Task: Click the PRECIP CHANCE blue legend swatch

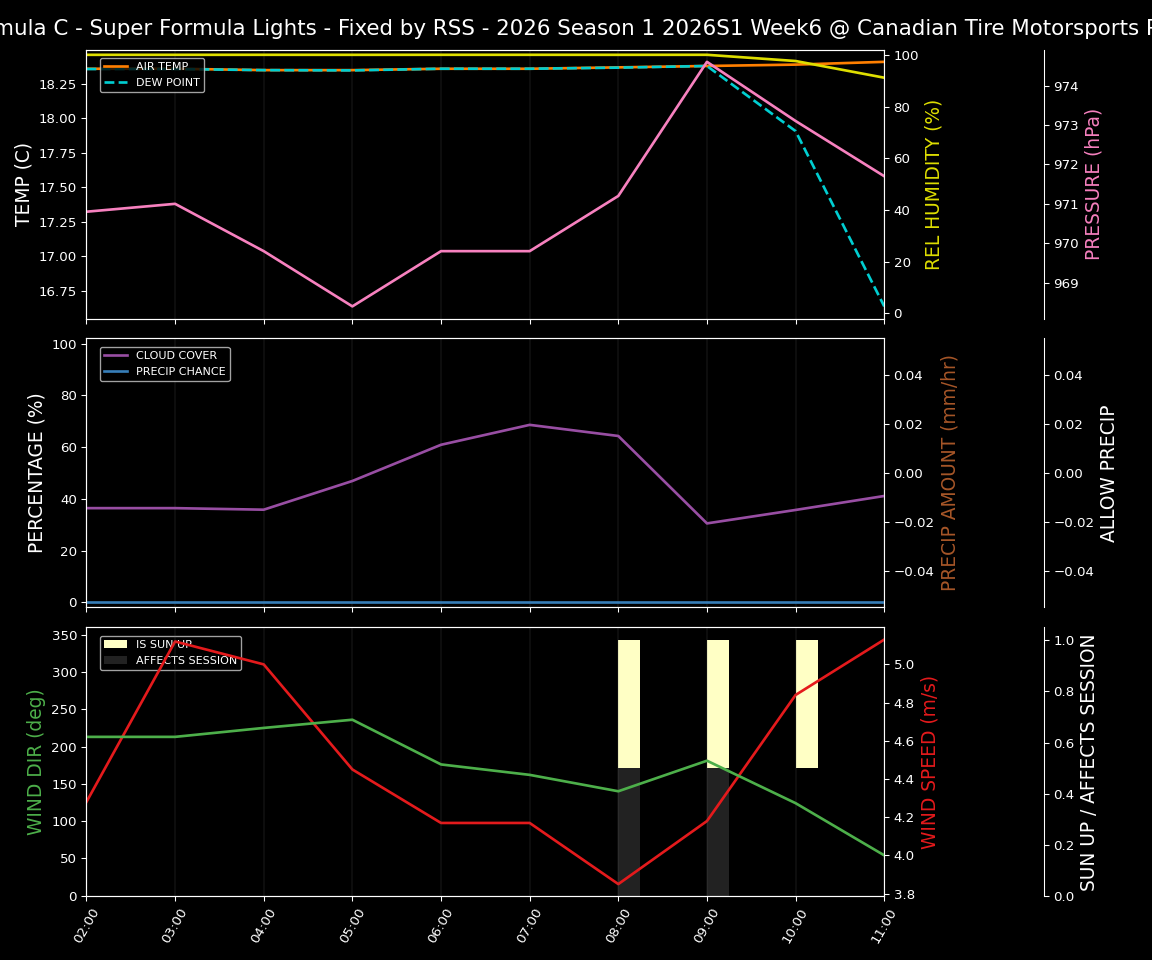Action: (117, 371)
